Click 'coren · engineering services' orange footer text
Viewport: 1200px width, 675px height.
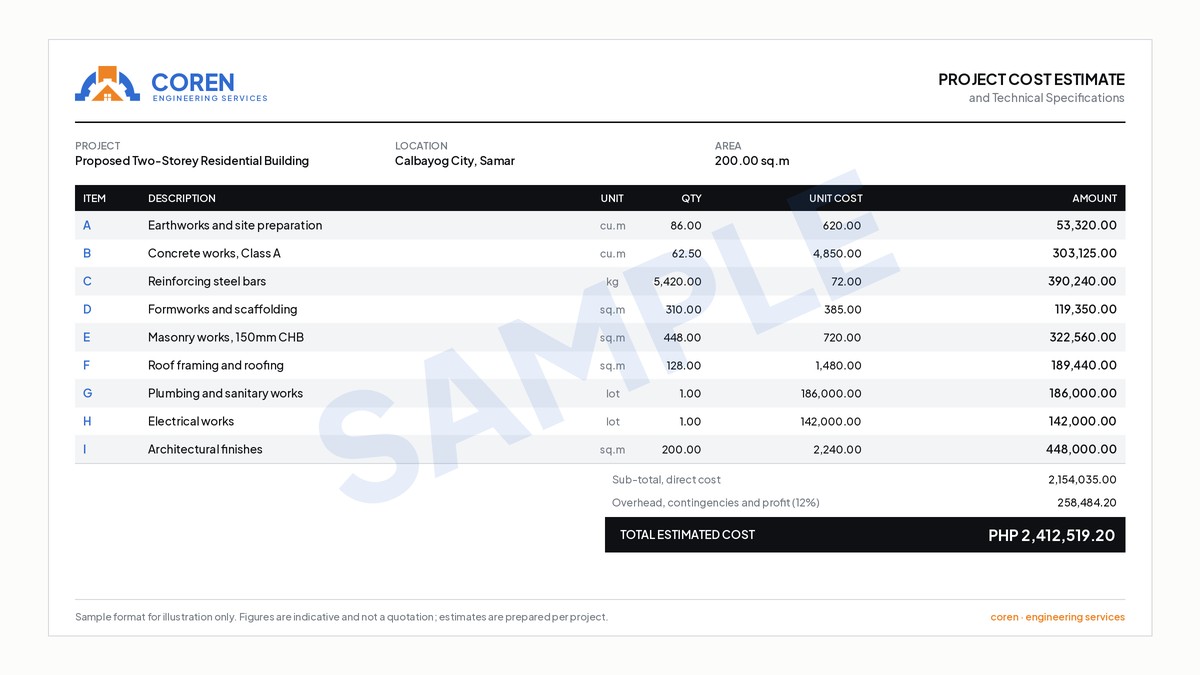(1057, 617)
